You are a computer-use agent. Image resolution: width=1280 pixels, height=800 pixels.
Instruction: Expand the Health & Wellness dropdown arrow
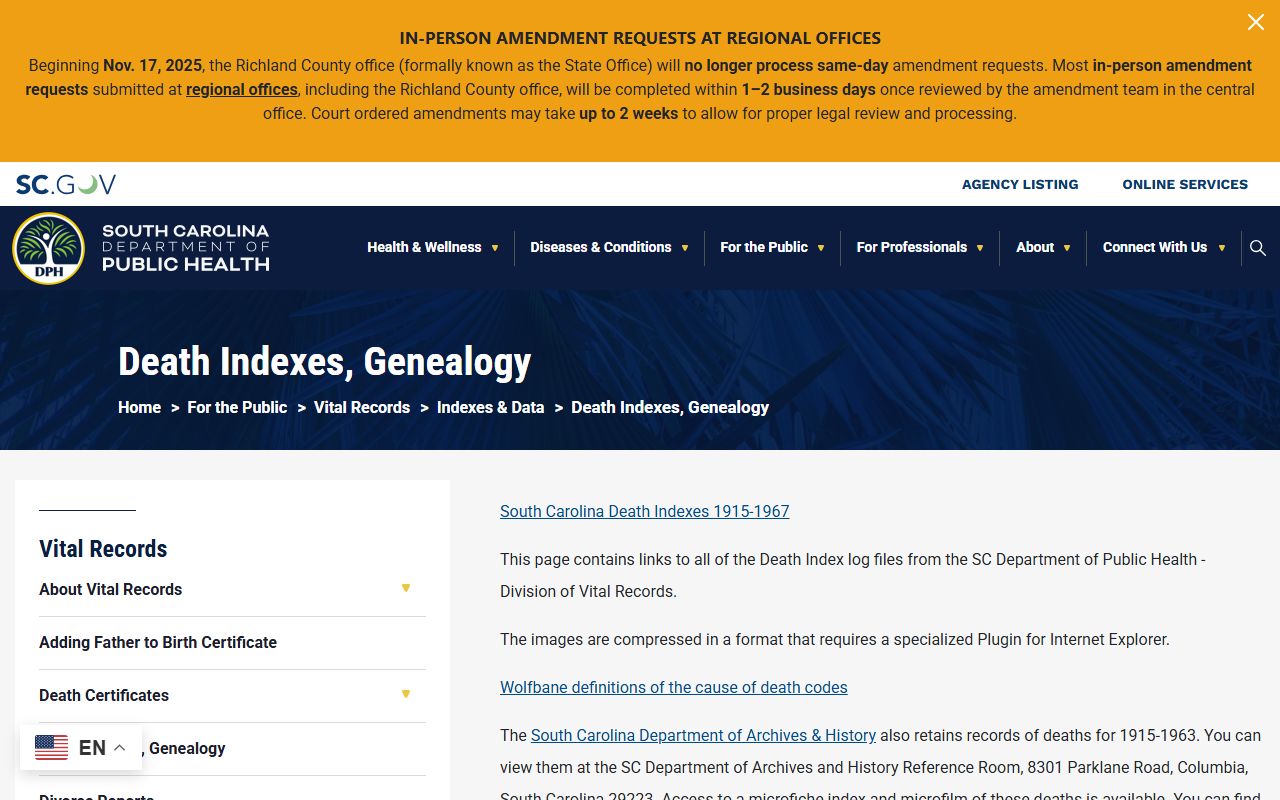[x=494, y=248]
